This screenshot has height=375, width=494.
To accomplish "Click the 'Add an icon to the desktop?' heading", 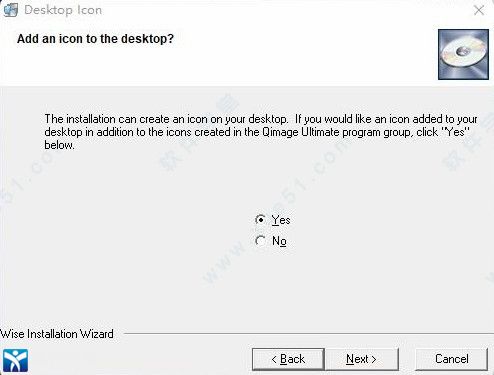I will pyautogui.click(x=95, y=39).
